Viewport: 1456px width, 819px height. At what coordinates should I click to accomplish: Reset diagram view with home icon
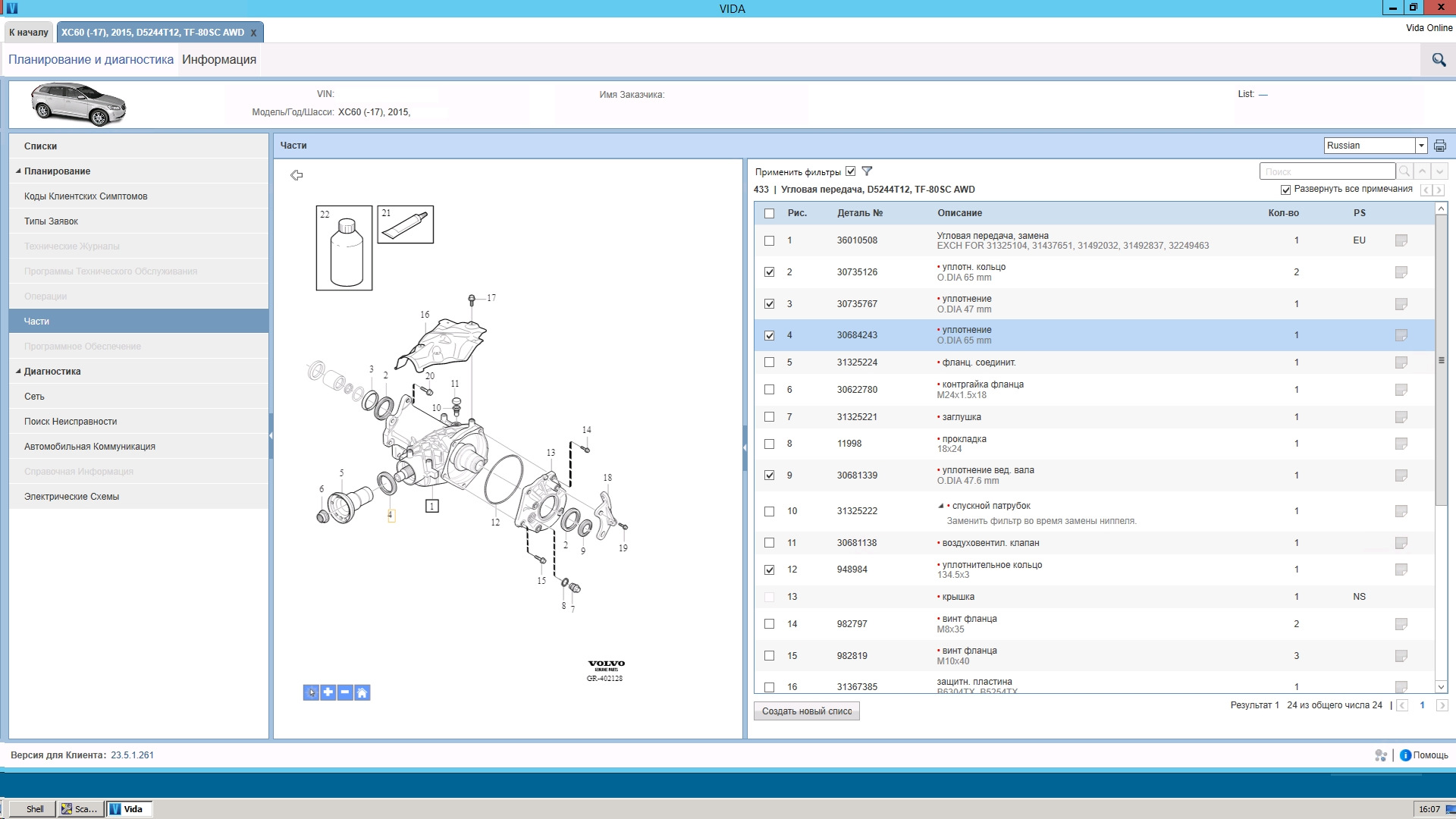click(362, 692)
